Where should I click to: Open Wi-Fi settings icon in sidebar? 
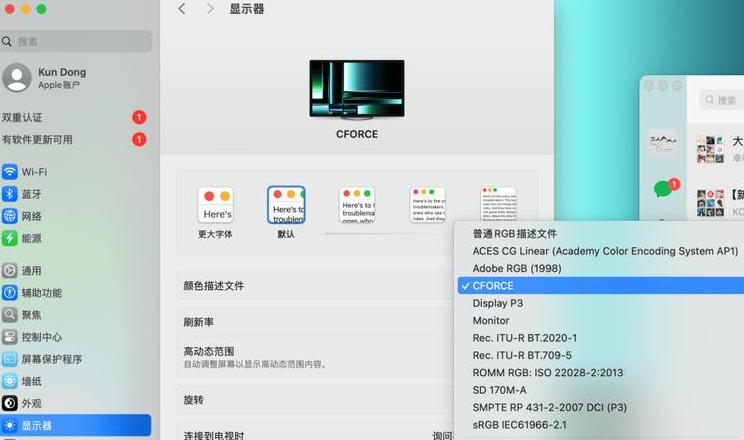10,172
